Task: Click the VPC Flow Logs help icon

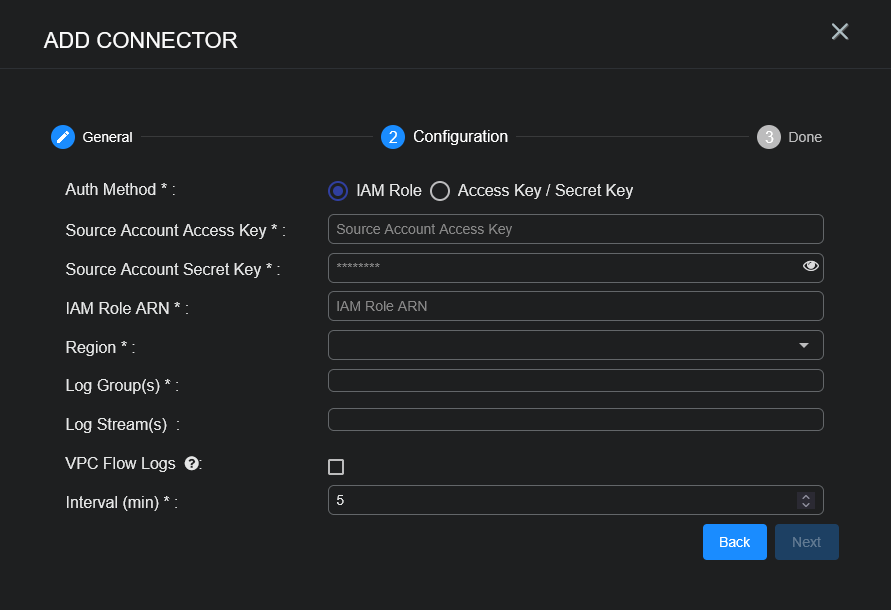Action: tap(192, 463)
